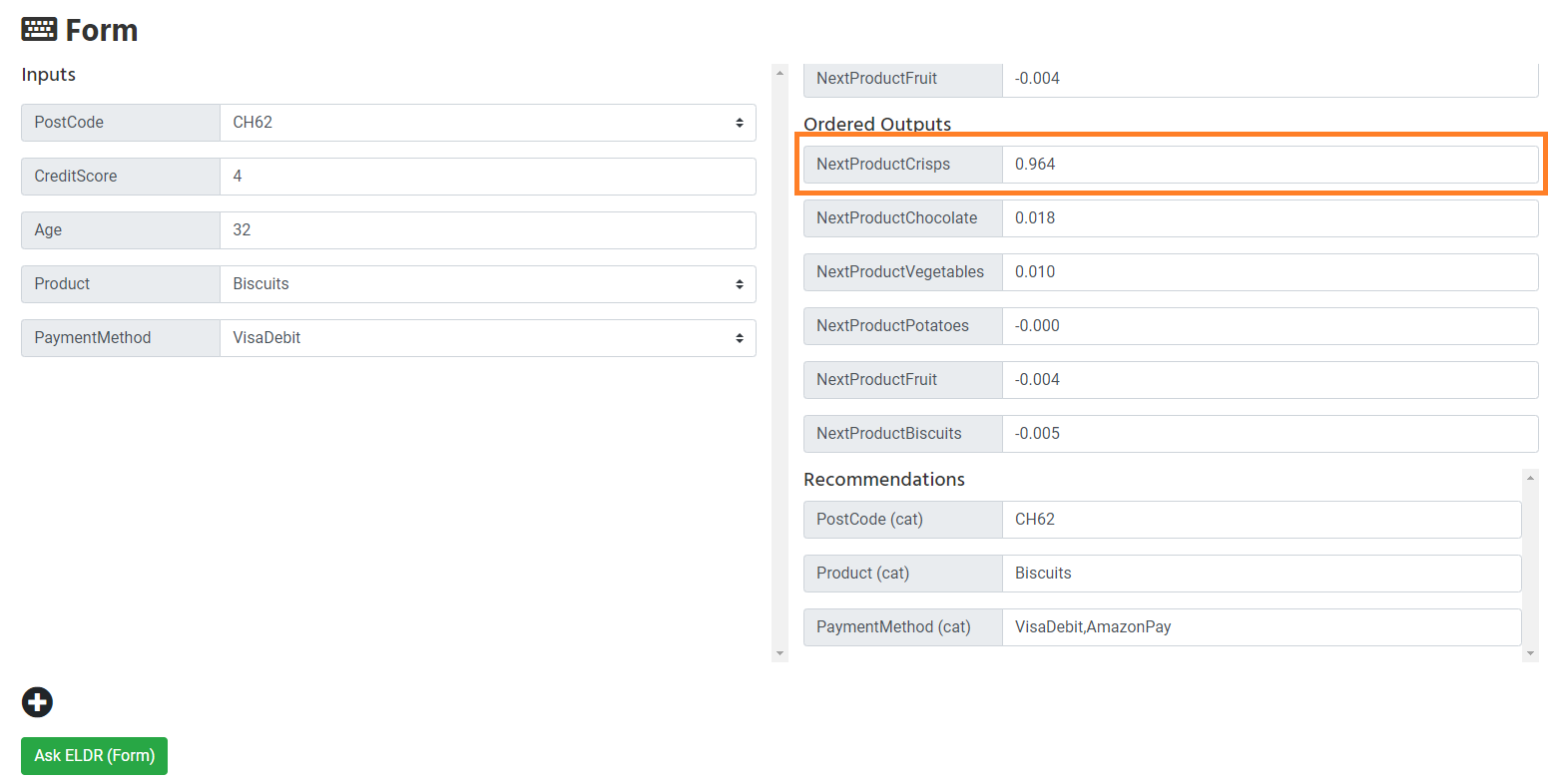Click the NextProductCrisps highlighted output value
The height and width of the screenshot is (784, 1548).
pos(1268,164)
